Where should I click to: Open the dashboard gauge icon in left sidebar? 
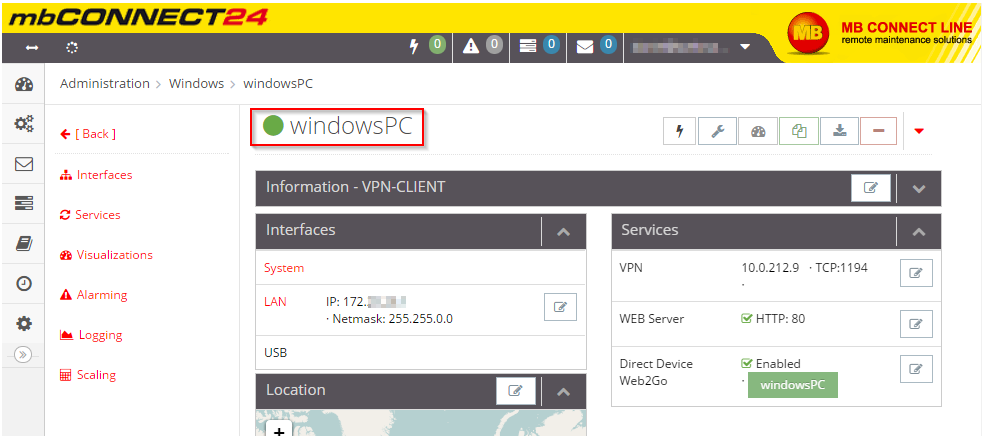[24, 84]
